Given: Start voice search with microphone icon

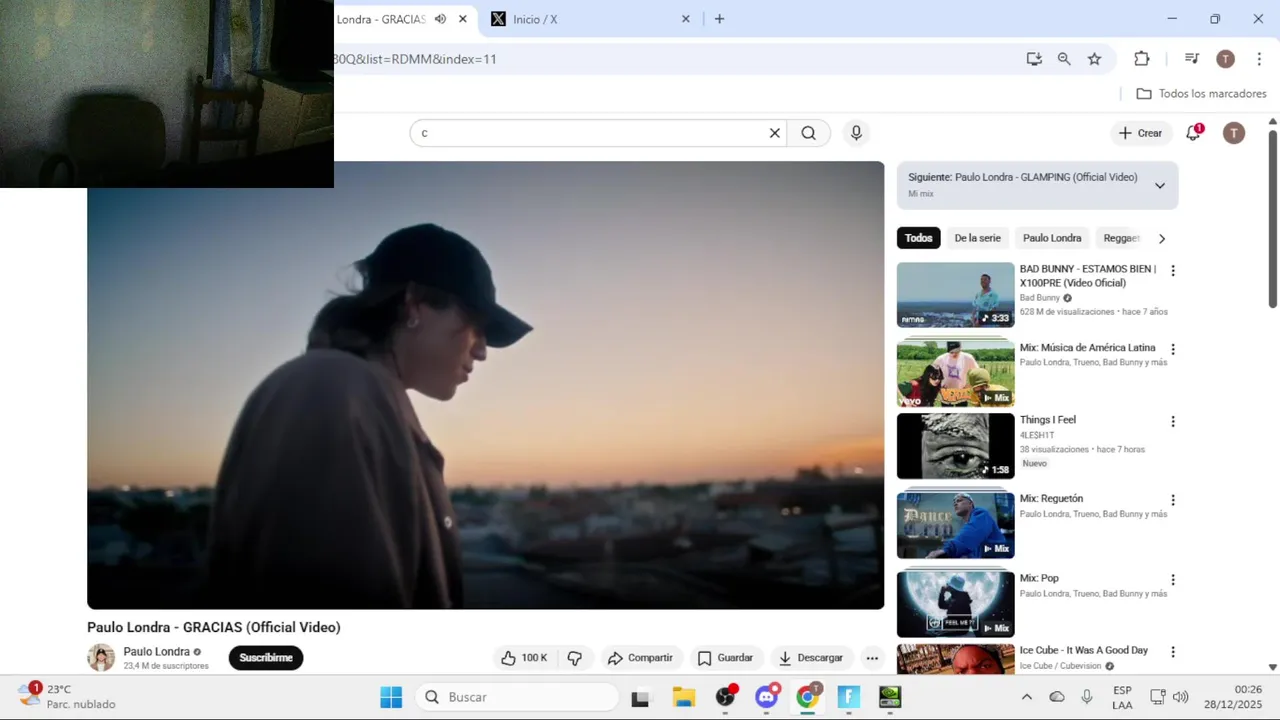Looking at the screenshot, I should [x=856, y=133].
